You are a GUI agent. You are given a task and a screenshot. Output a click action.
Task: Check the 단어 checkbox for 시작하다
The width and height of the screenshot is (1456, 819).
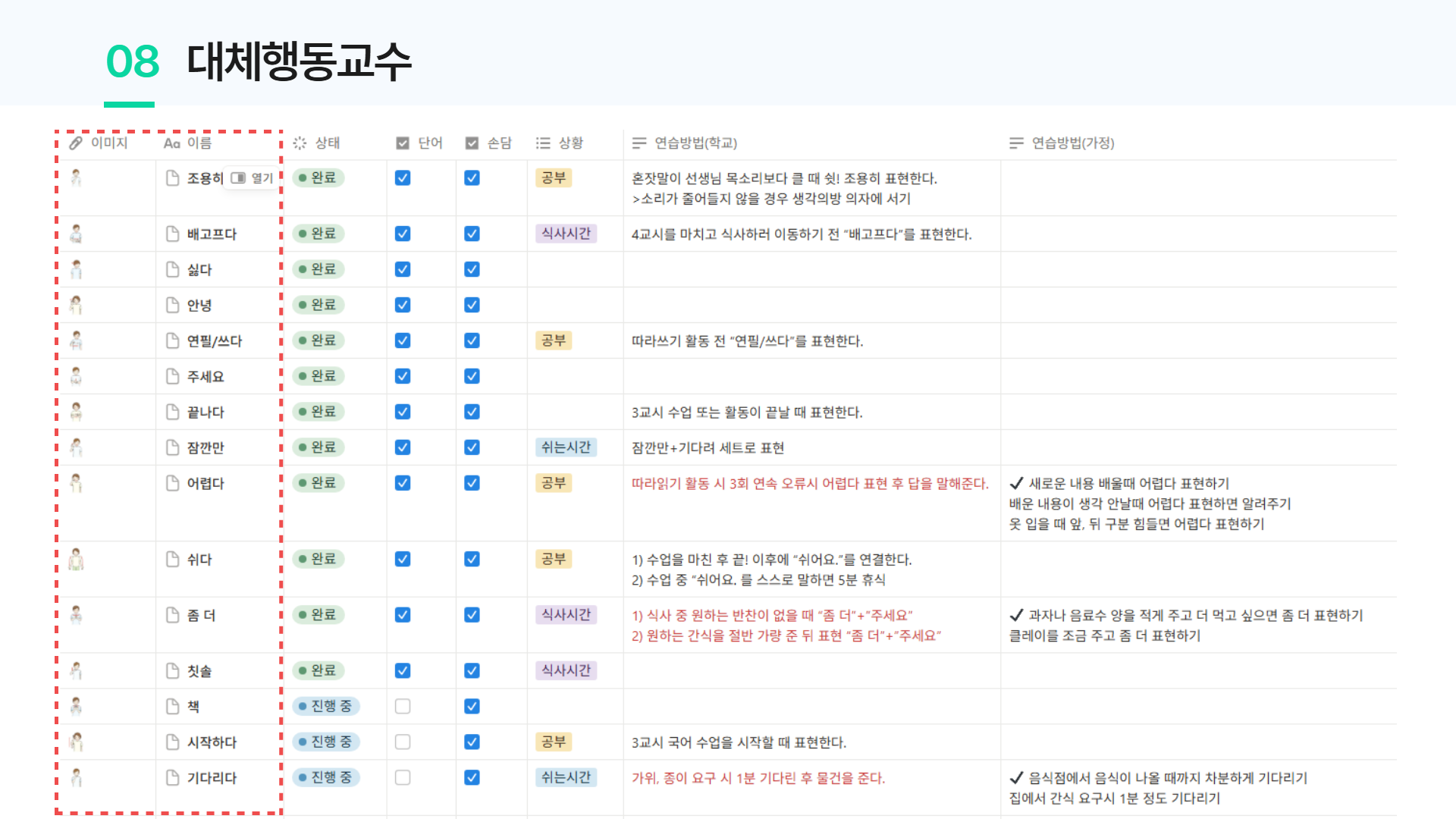403,742
